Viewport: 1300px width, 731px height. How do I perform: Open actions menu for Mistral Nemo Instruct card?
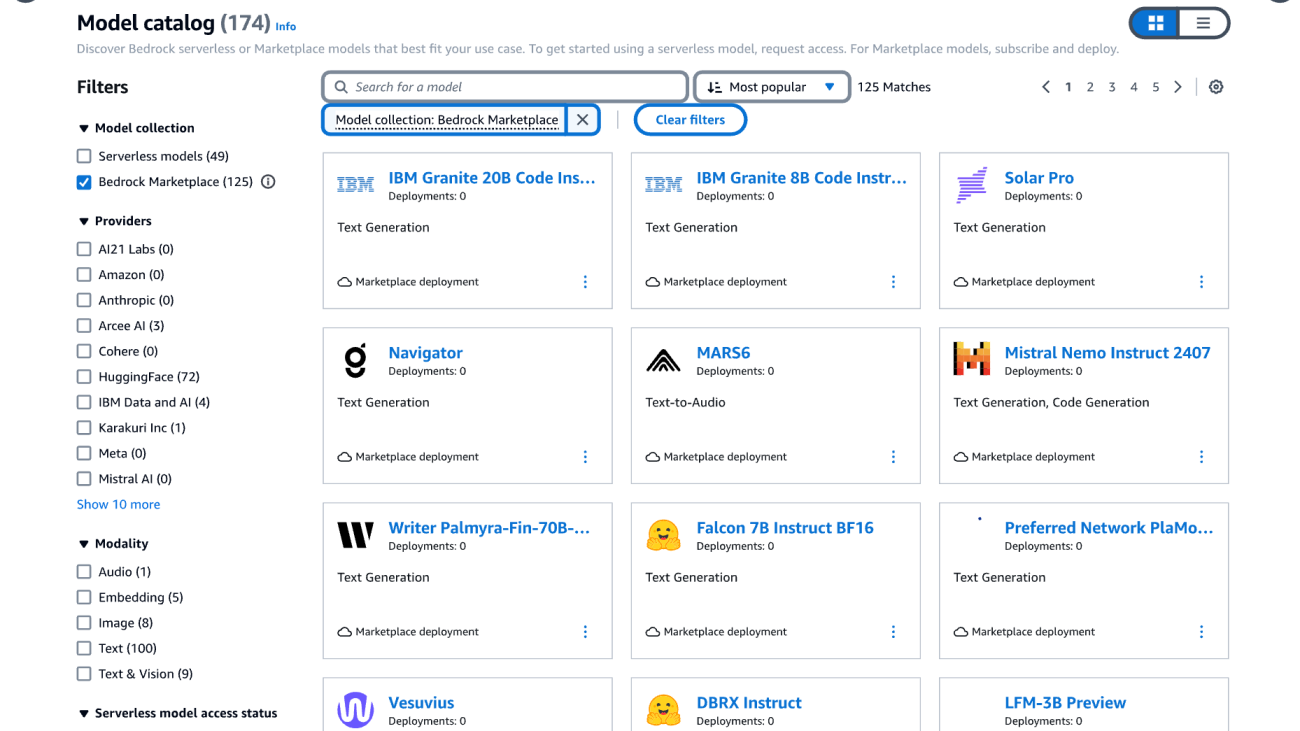point(1202,457)
